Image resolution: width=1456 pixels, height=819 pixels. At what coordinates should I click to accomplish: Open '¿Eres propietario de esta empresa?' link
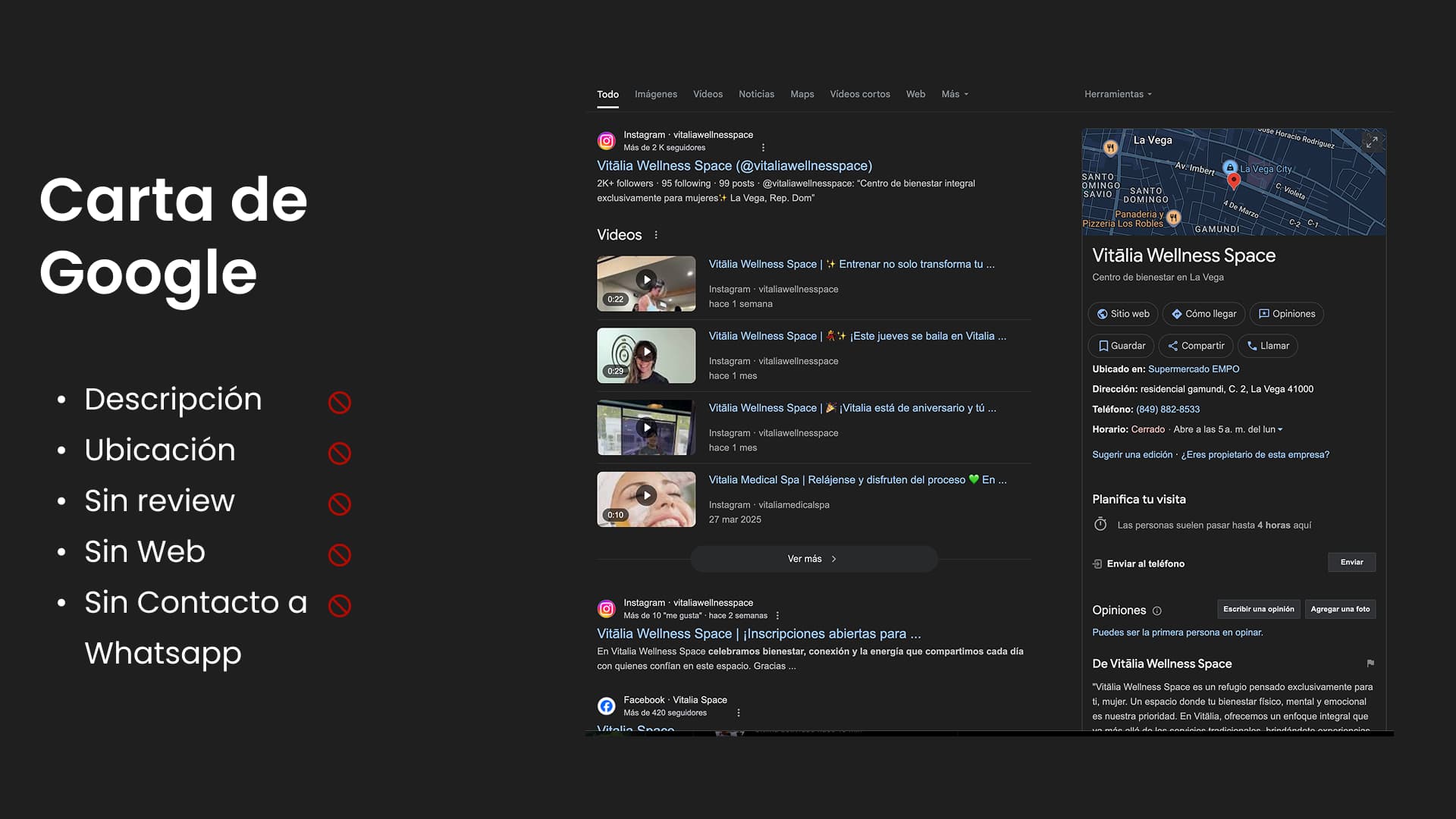coord(1255,455)
